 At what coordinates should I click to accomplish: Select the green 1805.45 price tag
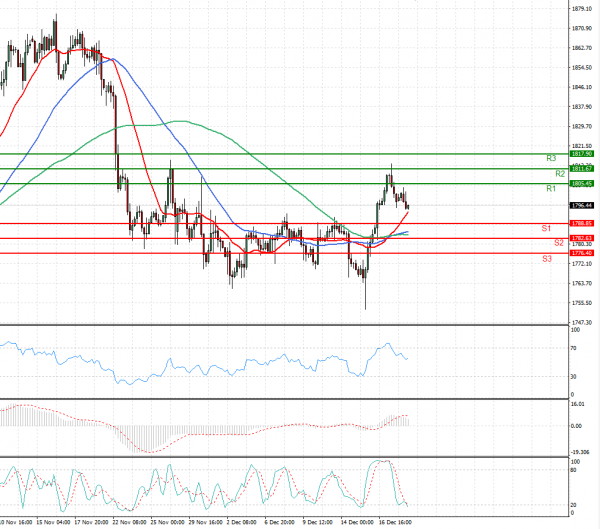pos(582,184)
